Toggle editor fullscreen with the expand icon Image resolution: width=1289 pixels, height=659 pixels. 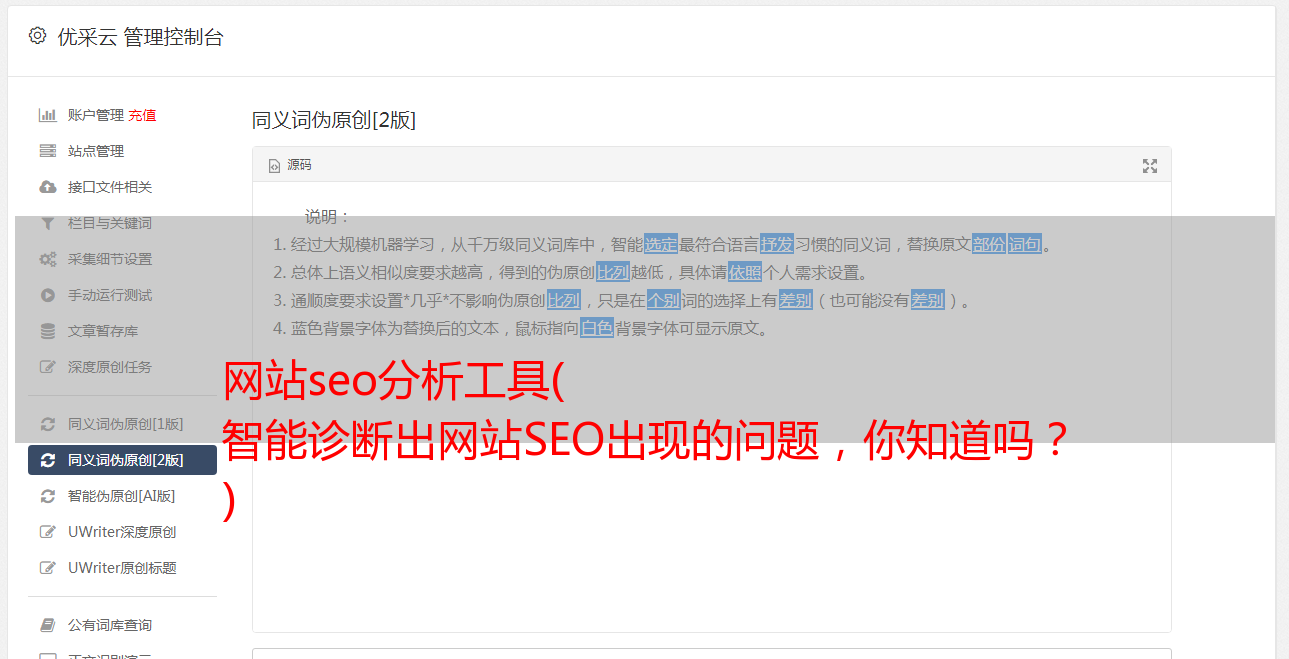coord(1150,166)
